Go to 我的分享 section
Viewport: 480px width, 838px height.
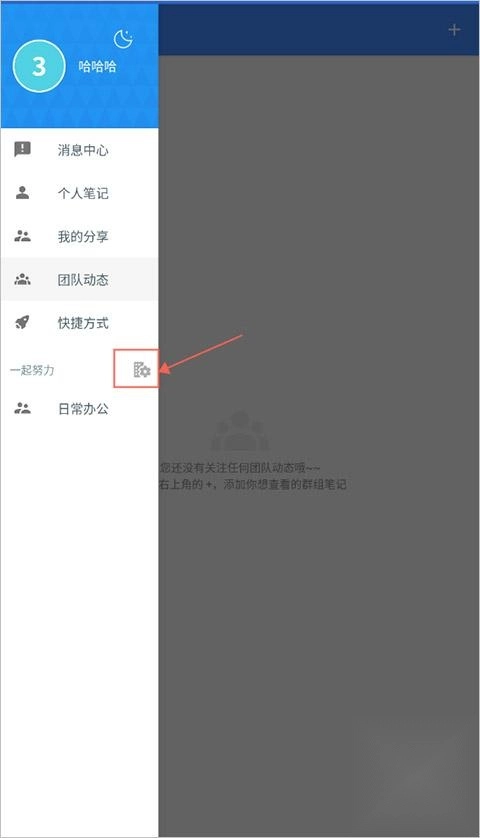tap(79, 236)
